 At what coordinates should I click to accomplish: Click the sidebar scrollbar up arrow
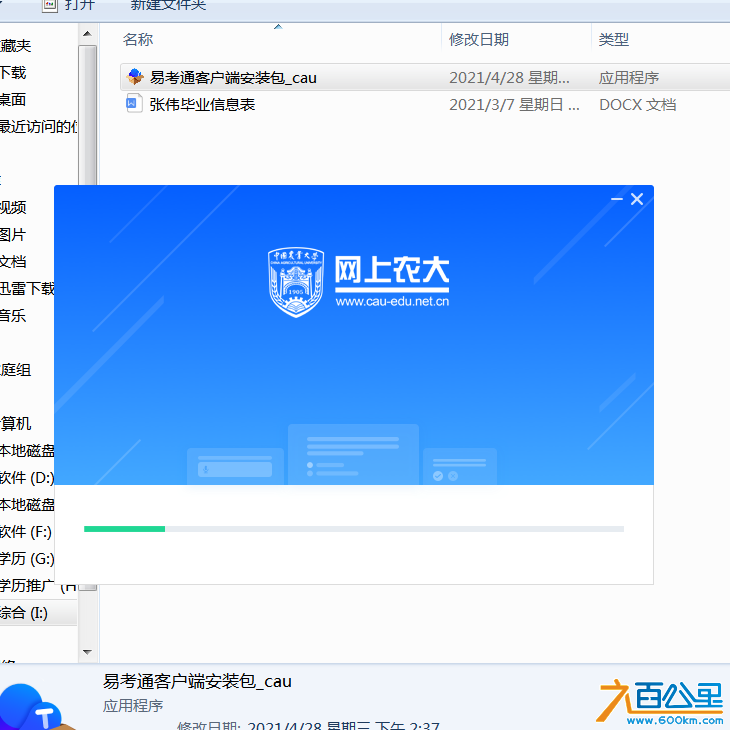tap(87, 34)
